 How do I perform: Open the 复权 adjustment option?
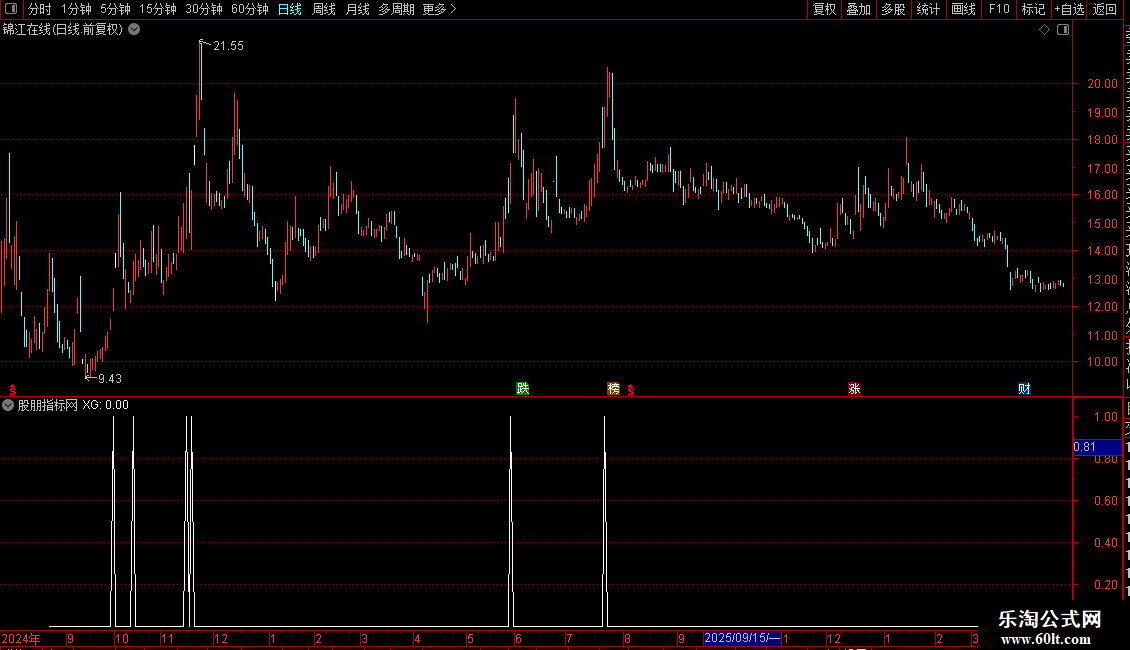824,9
